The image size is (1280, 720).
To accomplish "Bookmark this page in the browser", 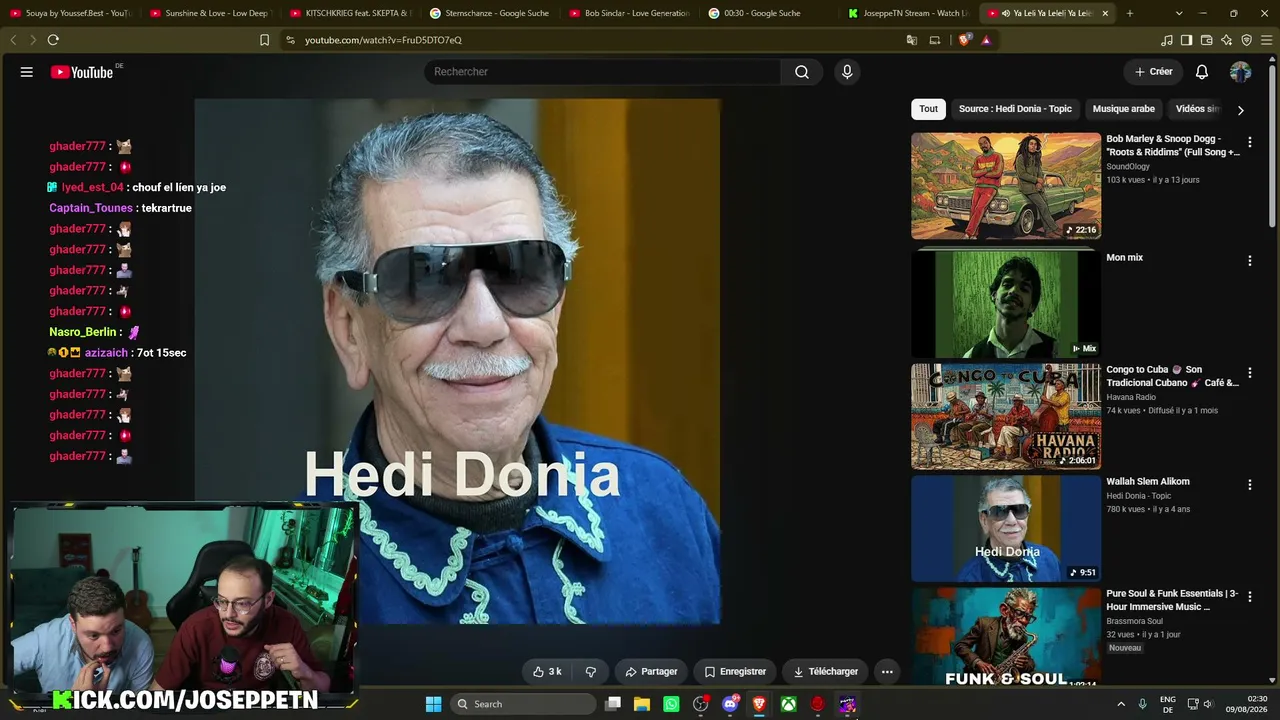I will pyautogui.click(x=264, y=40).
